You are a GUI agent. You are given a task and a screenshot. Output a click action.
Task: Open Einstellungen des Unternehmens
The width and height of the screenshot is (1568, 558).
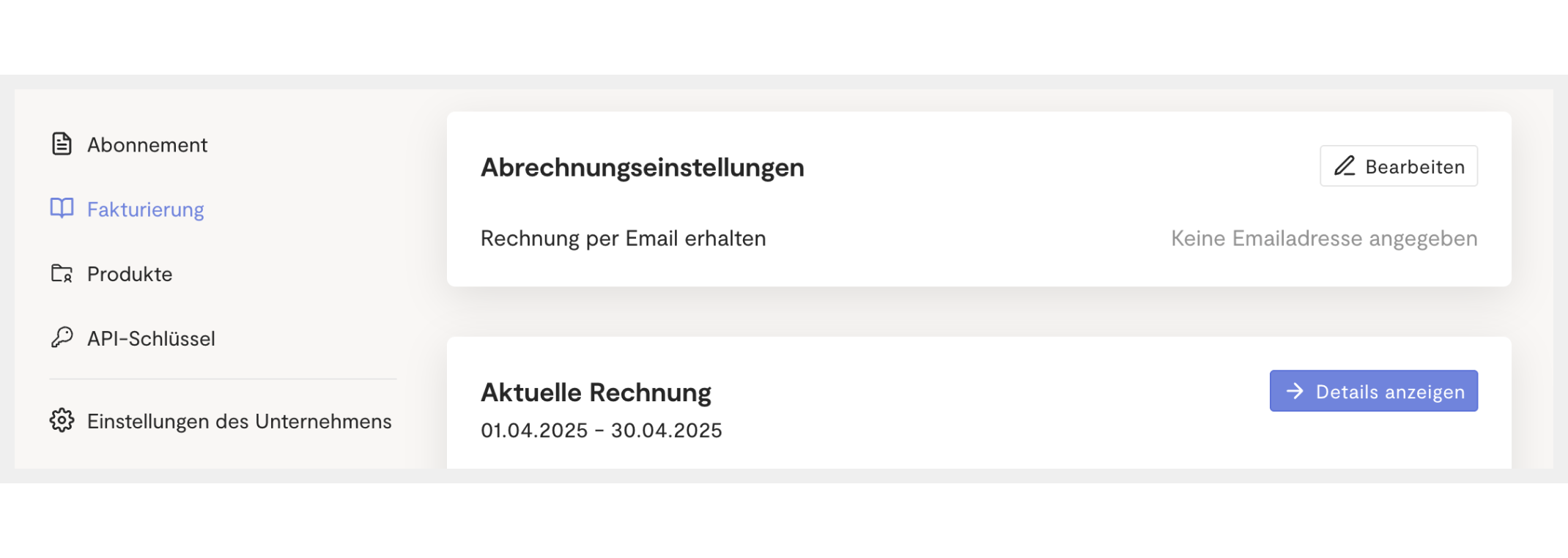coord(221,421)
